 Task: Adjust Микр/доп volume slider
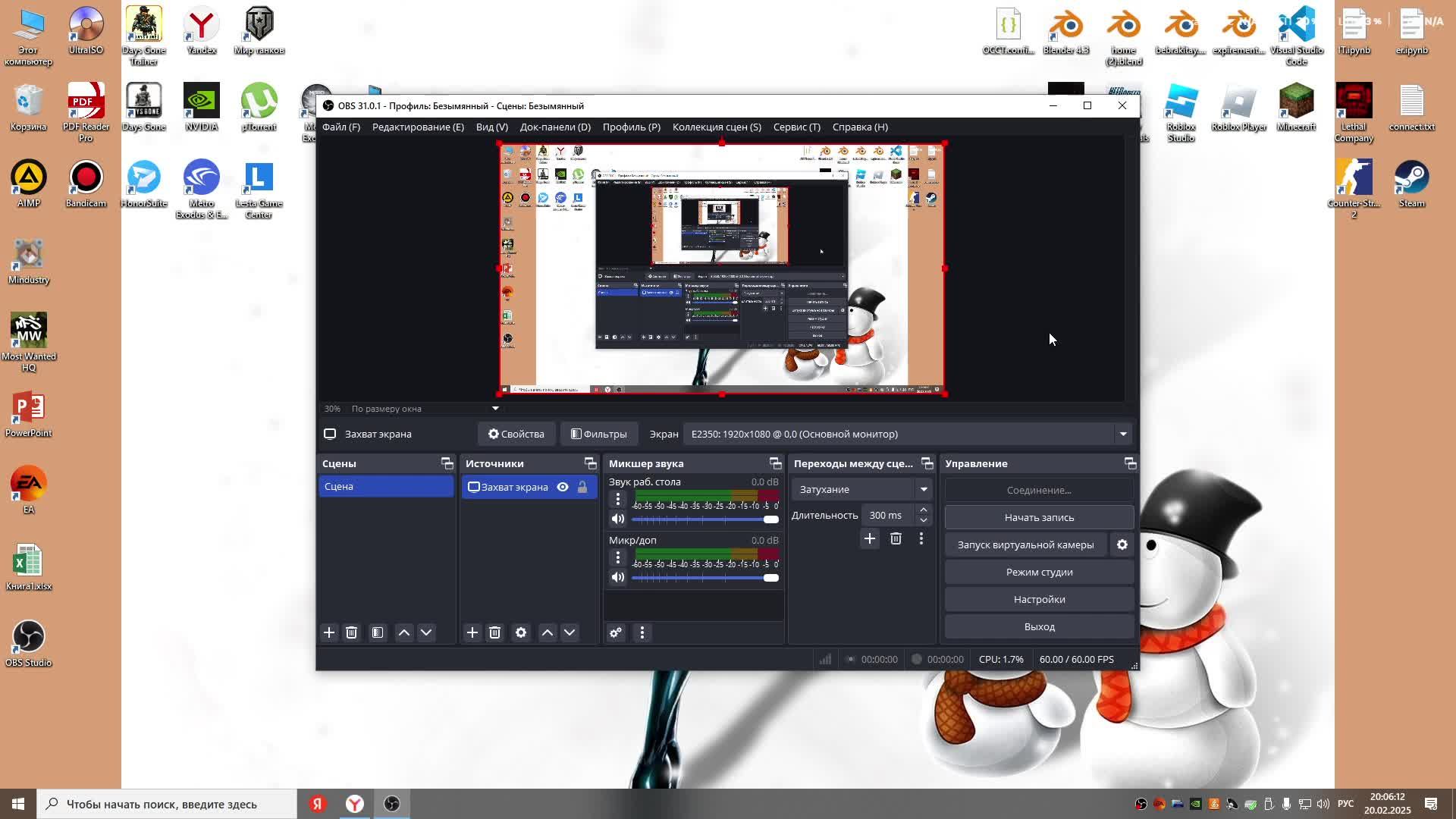pyautogui.click(x=705, y=578)
